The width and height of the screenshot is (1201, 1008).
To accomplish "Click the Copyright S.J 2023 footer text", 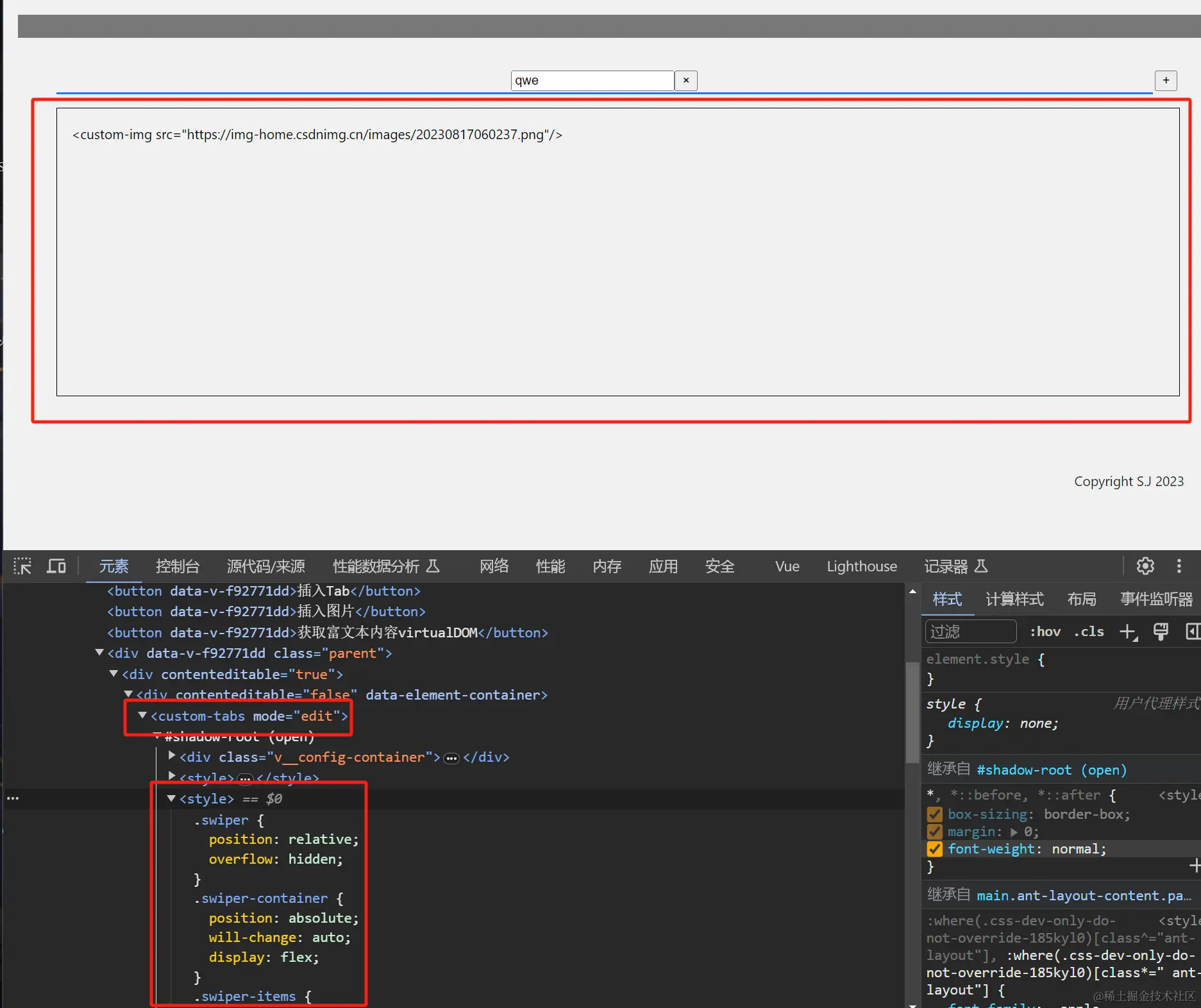I will [x=1129, y=482].
